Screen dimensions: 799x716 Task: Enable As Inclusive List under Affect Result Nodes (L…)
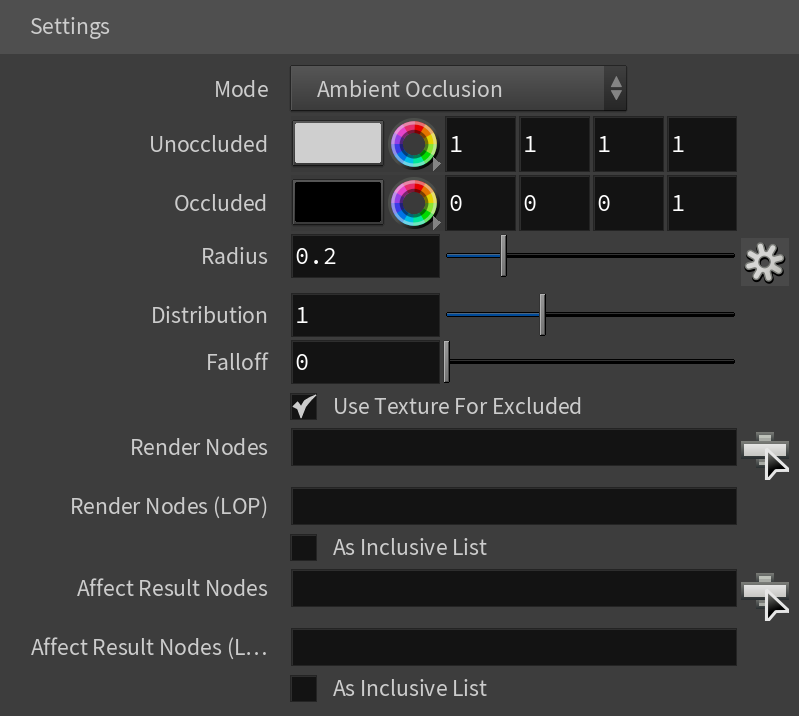(304, 688)
